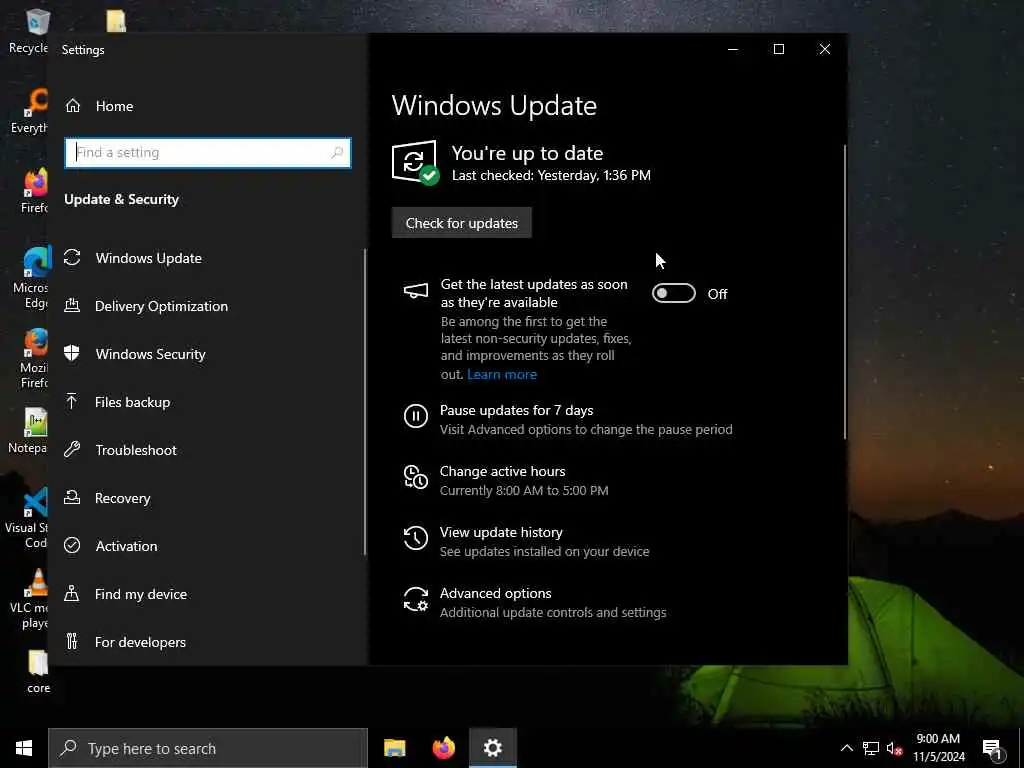Open File Explorer from the taskbar
This screenshot has height=768, width=1024.
click(394, 748)
